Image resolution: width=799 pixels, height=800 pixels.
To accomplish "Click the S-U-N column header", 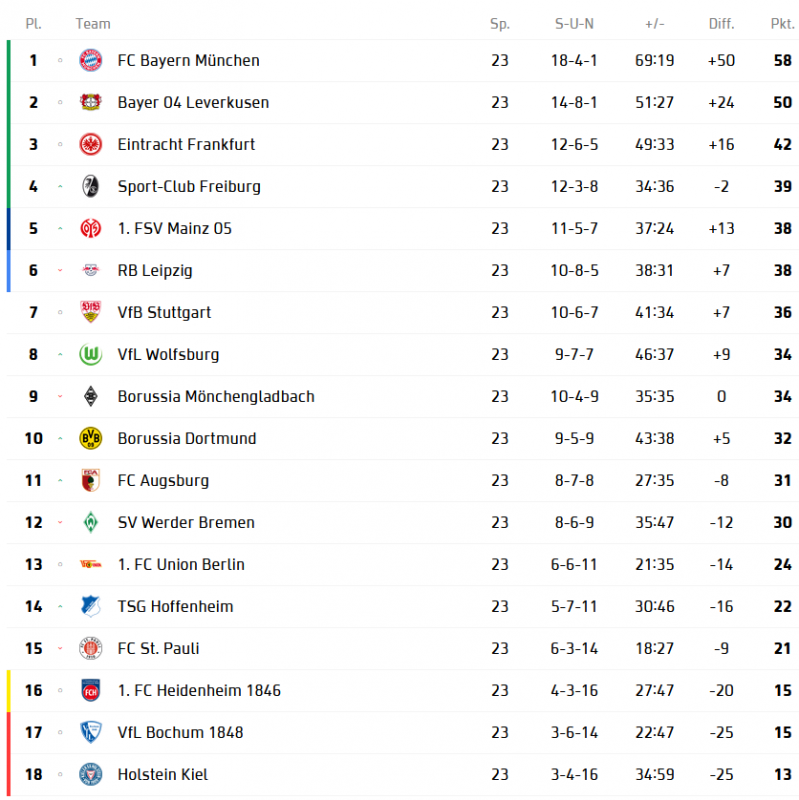I will click(x=574, y=23).
